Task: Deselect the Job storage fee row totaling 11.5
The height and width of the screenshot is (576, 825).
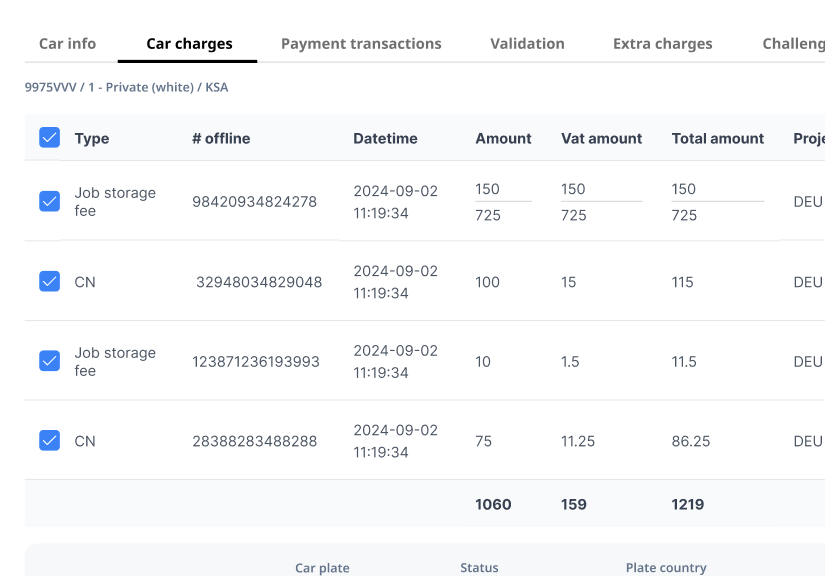Action: (49, 361)
